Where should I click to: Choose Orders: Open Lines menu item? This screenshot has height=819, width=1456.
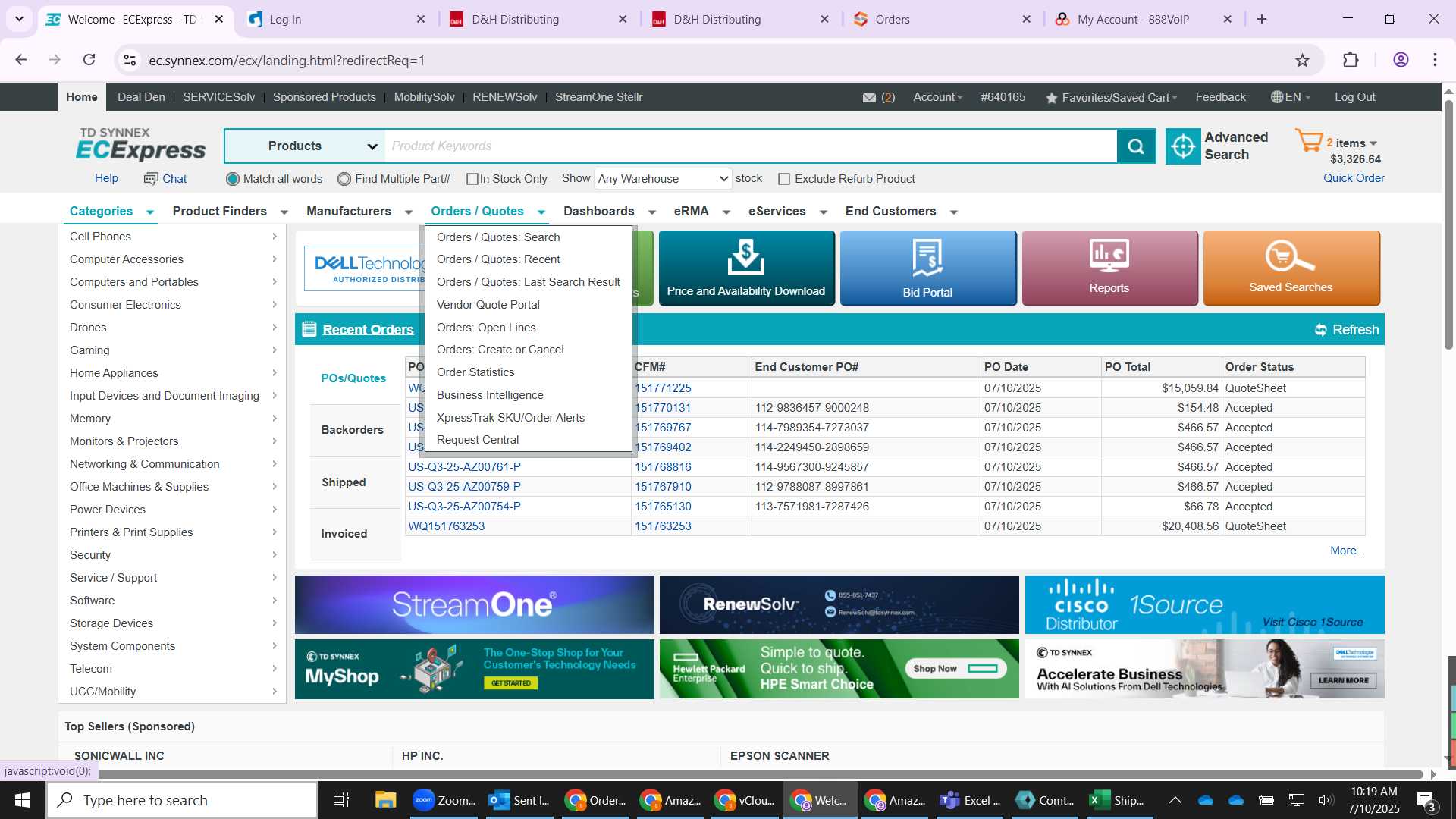(486, 328)
